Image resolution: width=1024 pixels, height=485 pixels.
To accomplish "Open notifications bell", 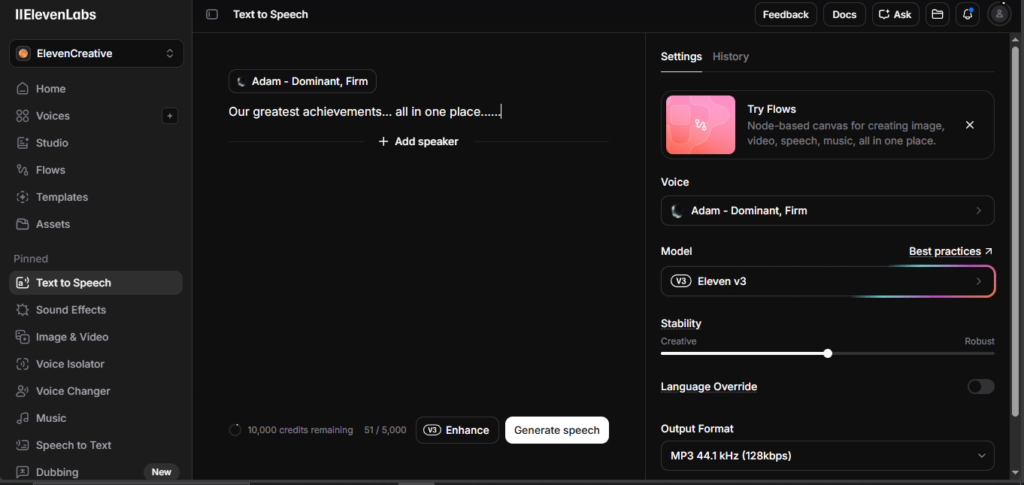I will point(967,14).
